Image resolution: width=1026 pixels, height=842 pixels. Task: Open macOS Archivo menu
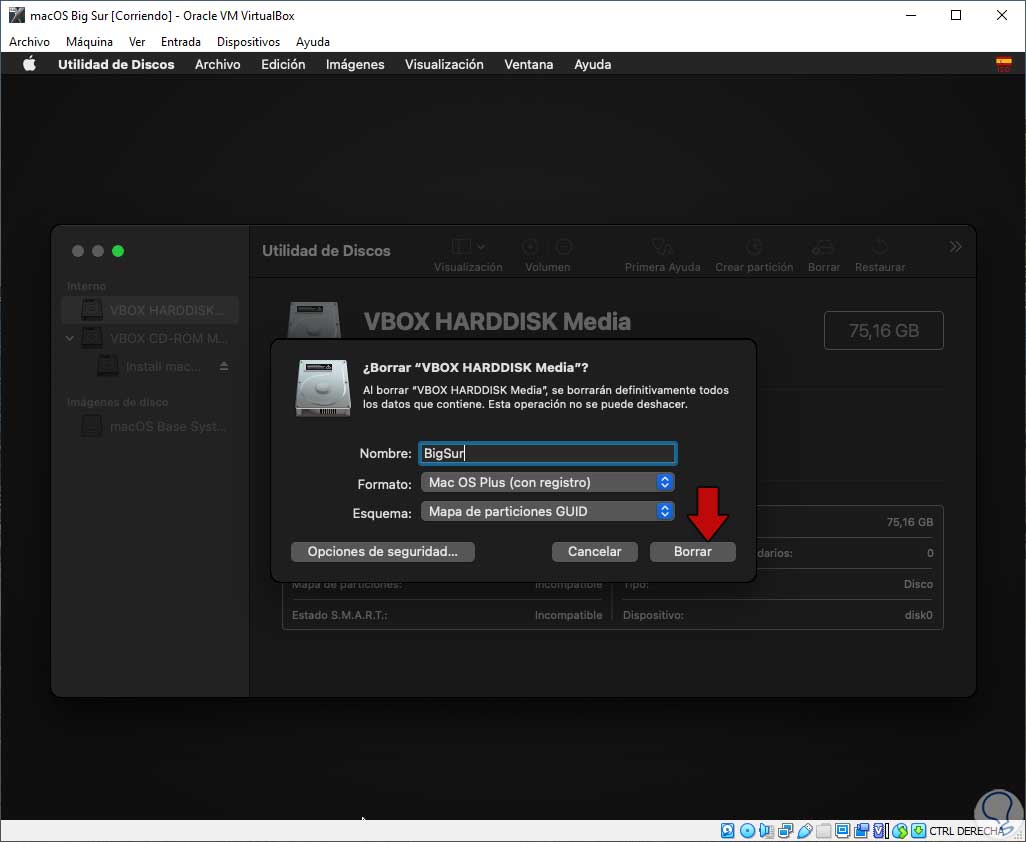(217, 64)
